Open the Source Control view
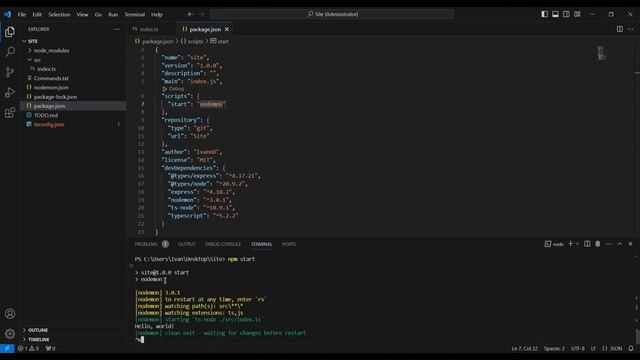 click(10, 72)
